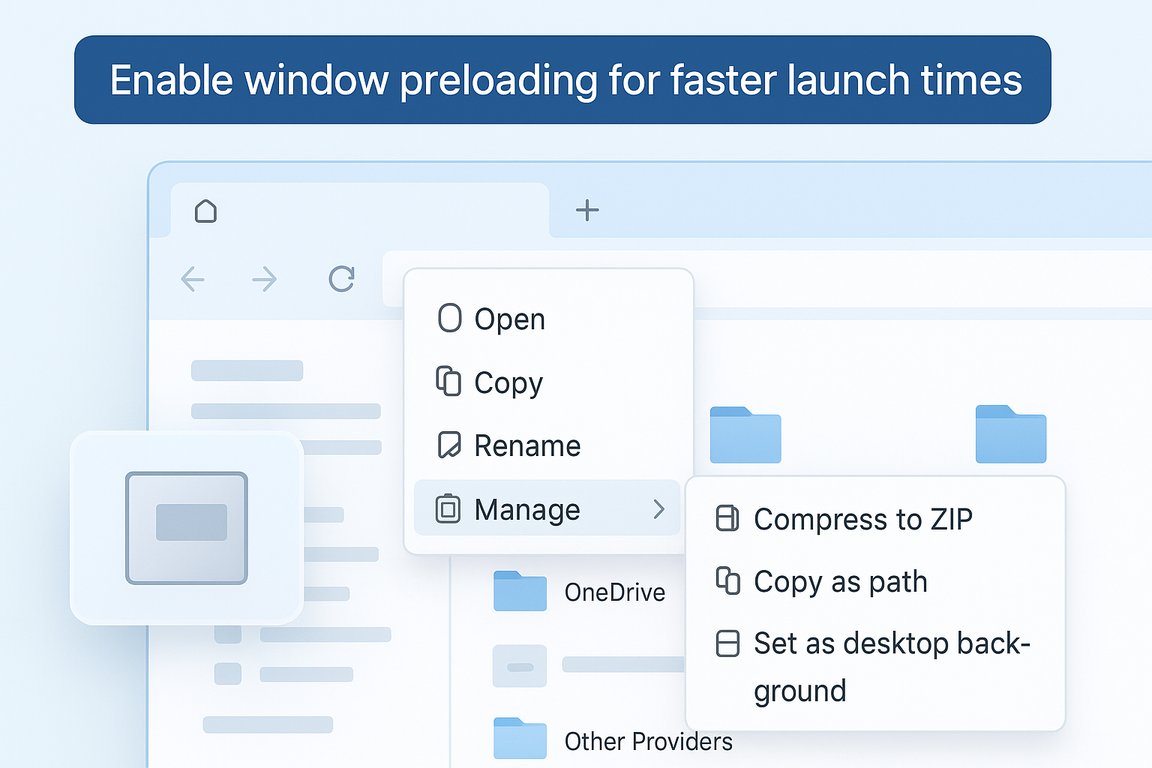Click the Open menu item's icon
Viewport: 1152px width, 768px height.
[x=450, y=318]
